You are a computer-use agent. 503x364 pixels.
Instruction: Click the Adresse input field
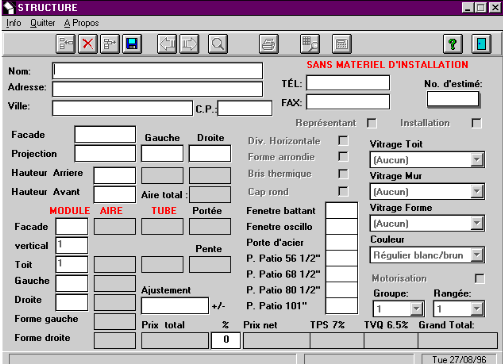[x=157, y=89]
